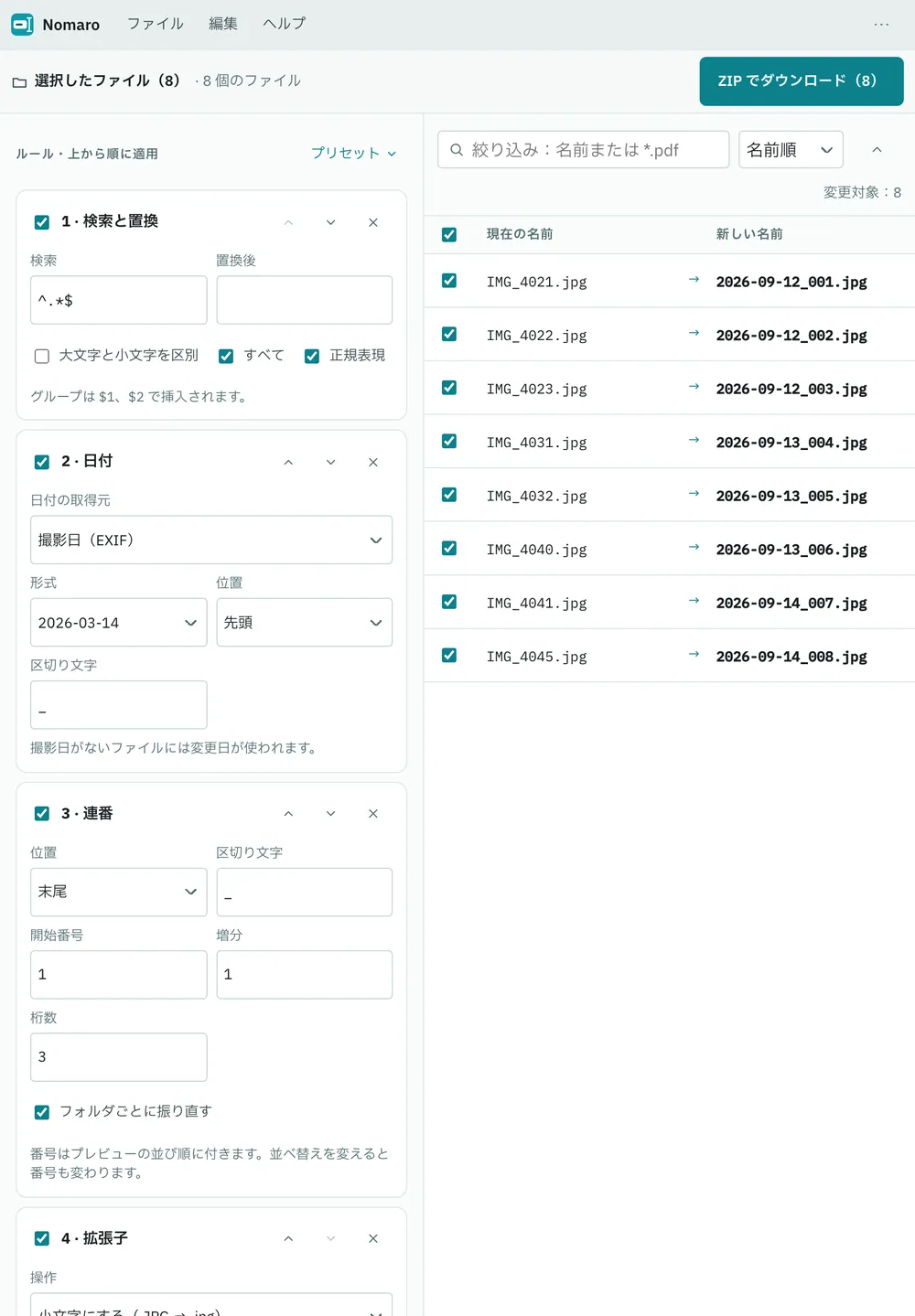Click new name 2026-09-12_001.jpg

pos(791,282)
